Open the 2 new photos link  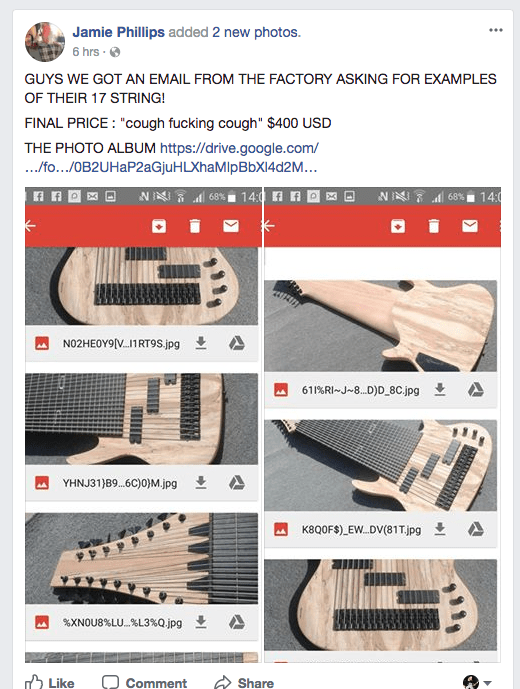click(x=256, y=32)
